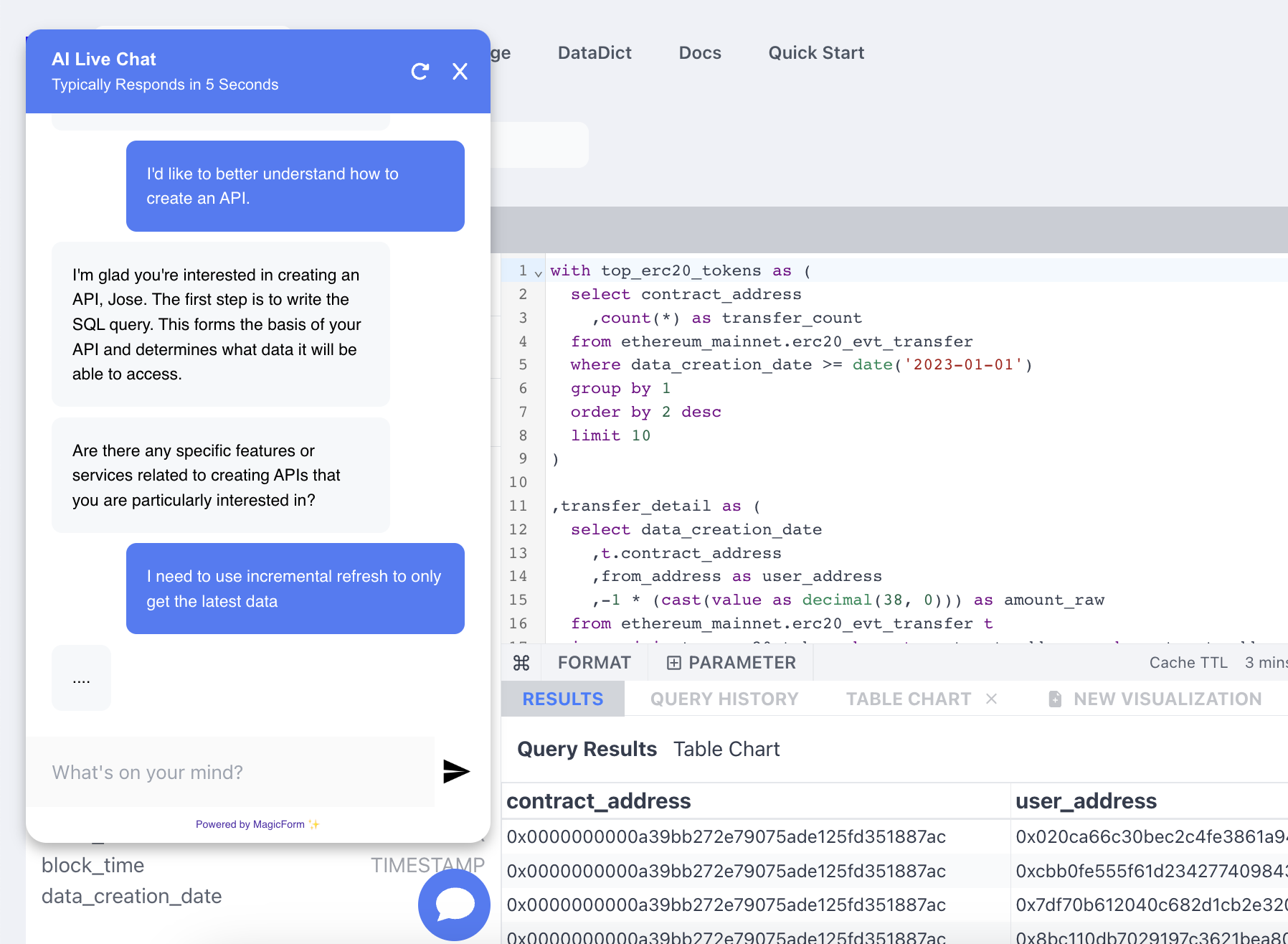Viewport: 1288px width, 944px height.
Task: Click the data_creation_date field in schema list
Action: [132, 896]
